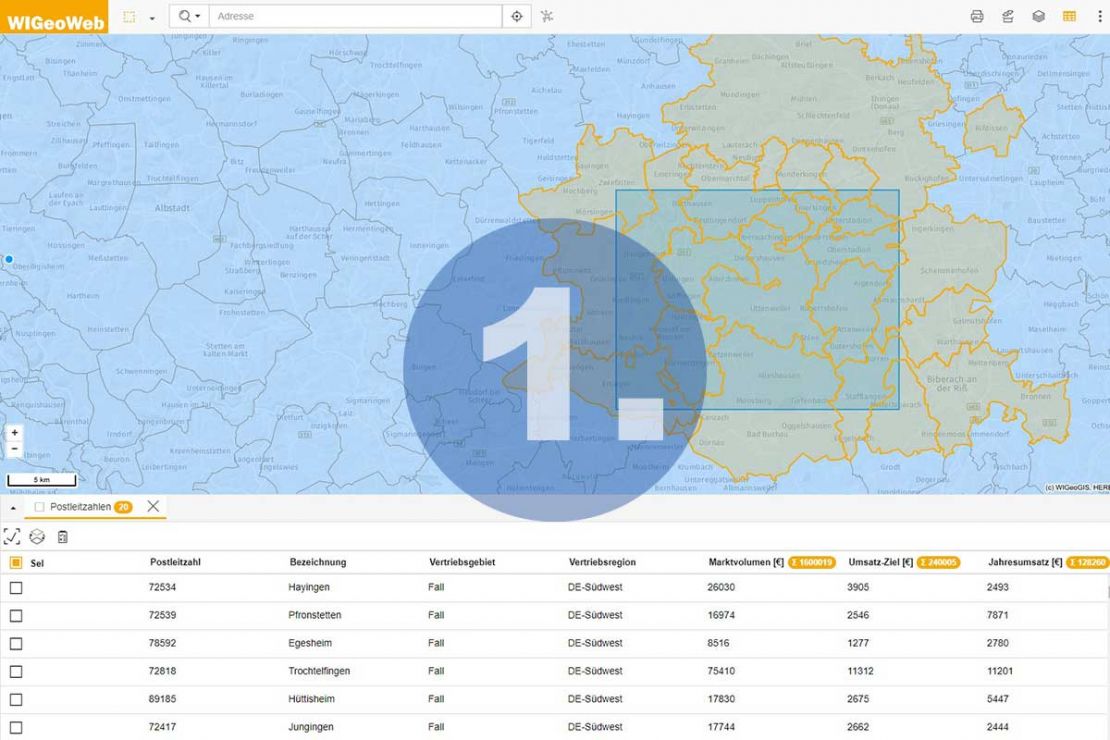Check the Hayingen row checkbox
Image resolution: width=1110 pixels, height=740 pixels.
(16, 588)
